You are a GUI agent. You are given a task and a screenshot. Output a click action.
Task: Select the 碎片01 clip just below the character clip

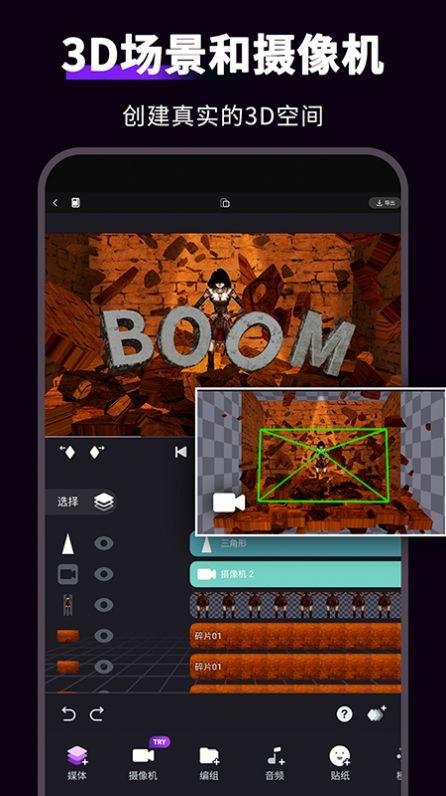click(295, 636)
